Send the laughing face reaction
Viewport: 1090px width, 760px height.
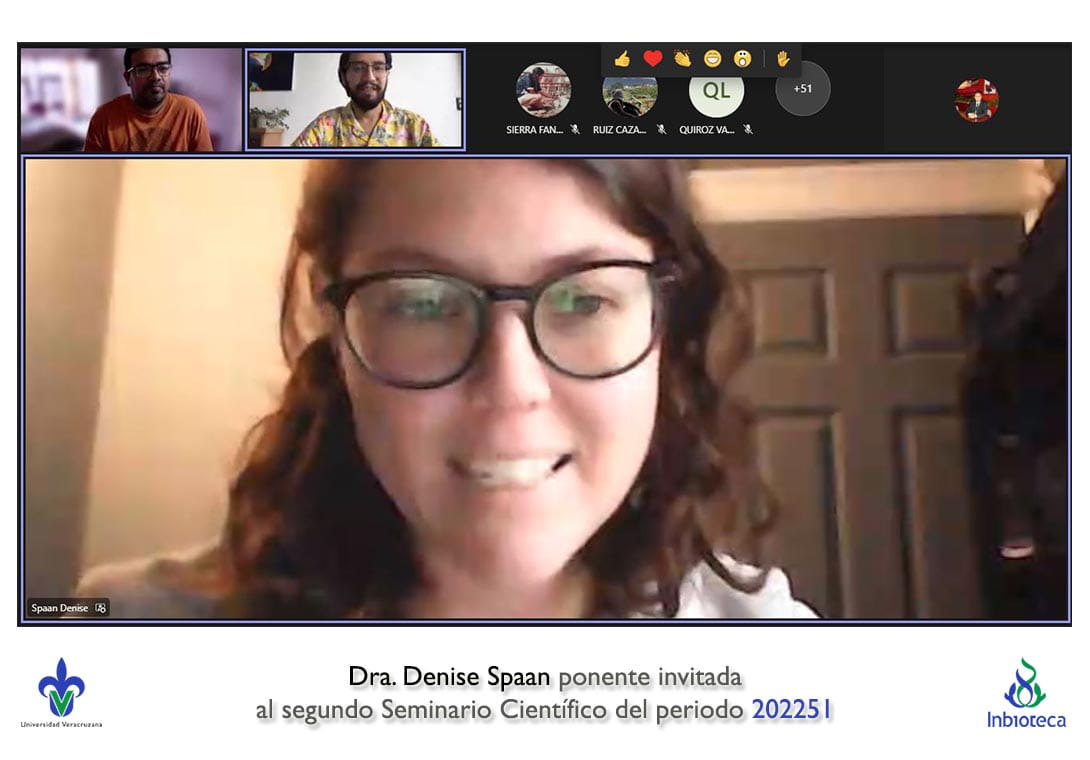(x=712, y=59)
